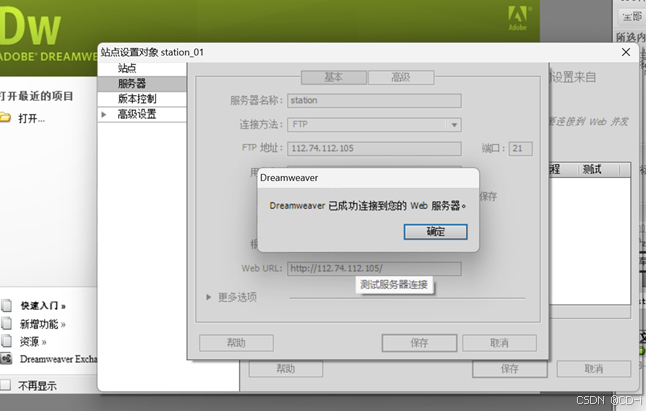Click the Dreamweaver Exchange icon

tap(6, 359)
